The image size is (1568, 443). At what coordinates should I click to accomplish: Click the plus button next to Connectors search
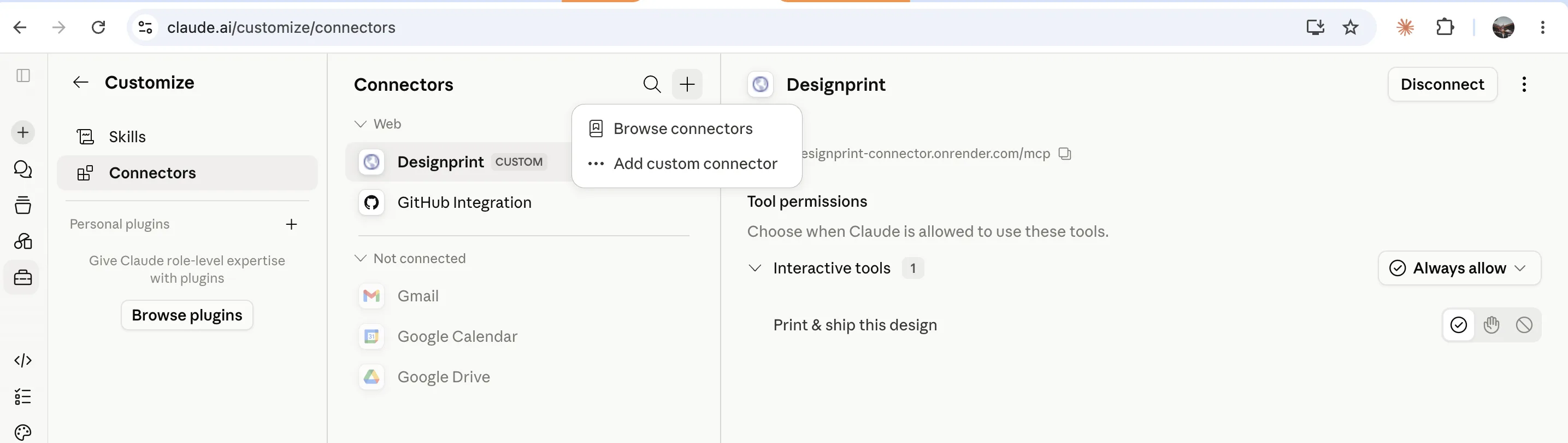(687, 84)
